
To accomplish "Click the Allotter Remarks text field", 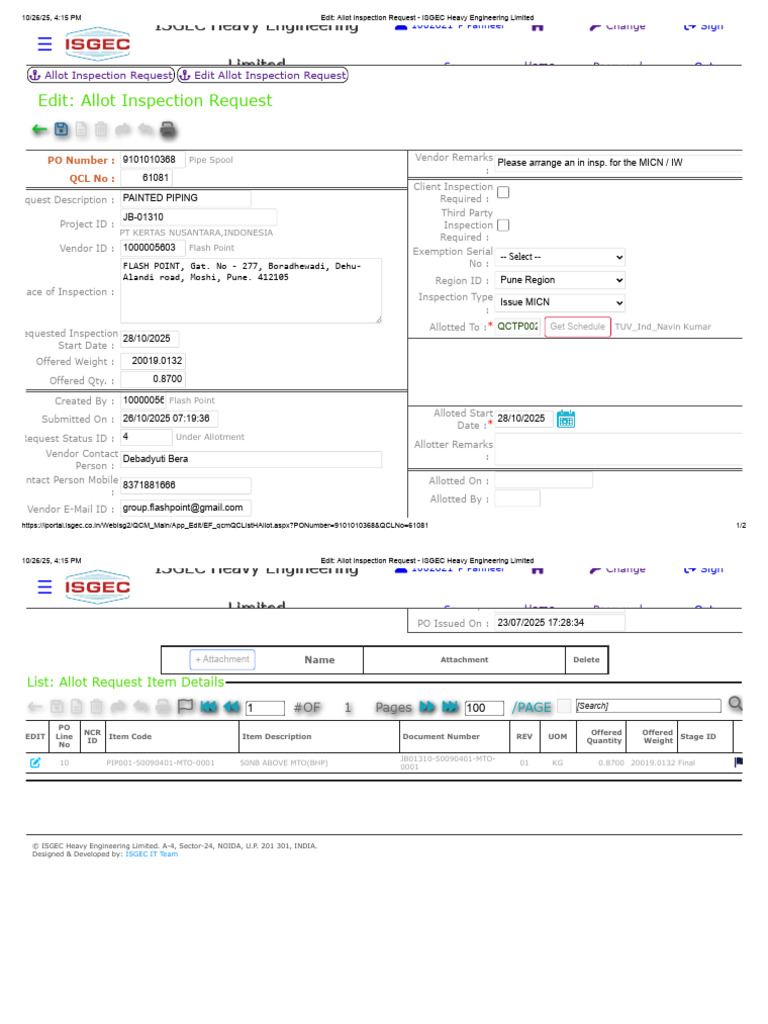I will coord(618,450).
